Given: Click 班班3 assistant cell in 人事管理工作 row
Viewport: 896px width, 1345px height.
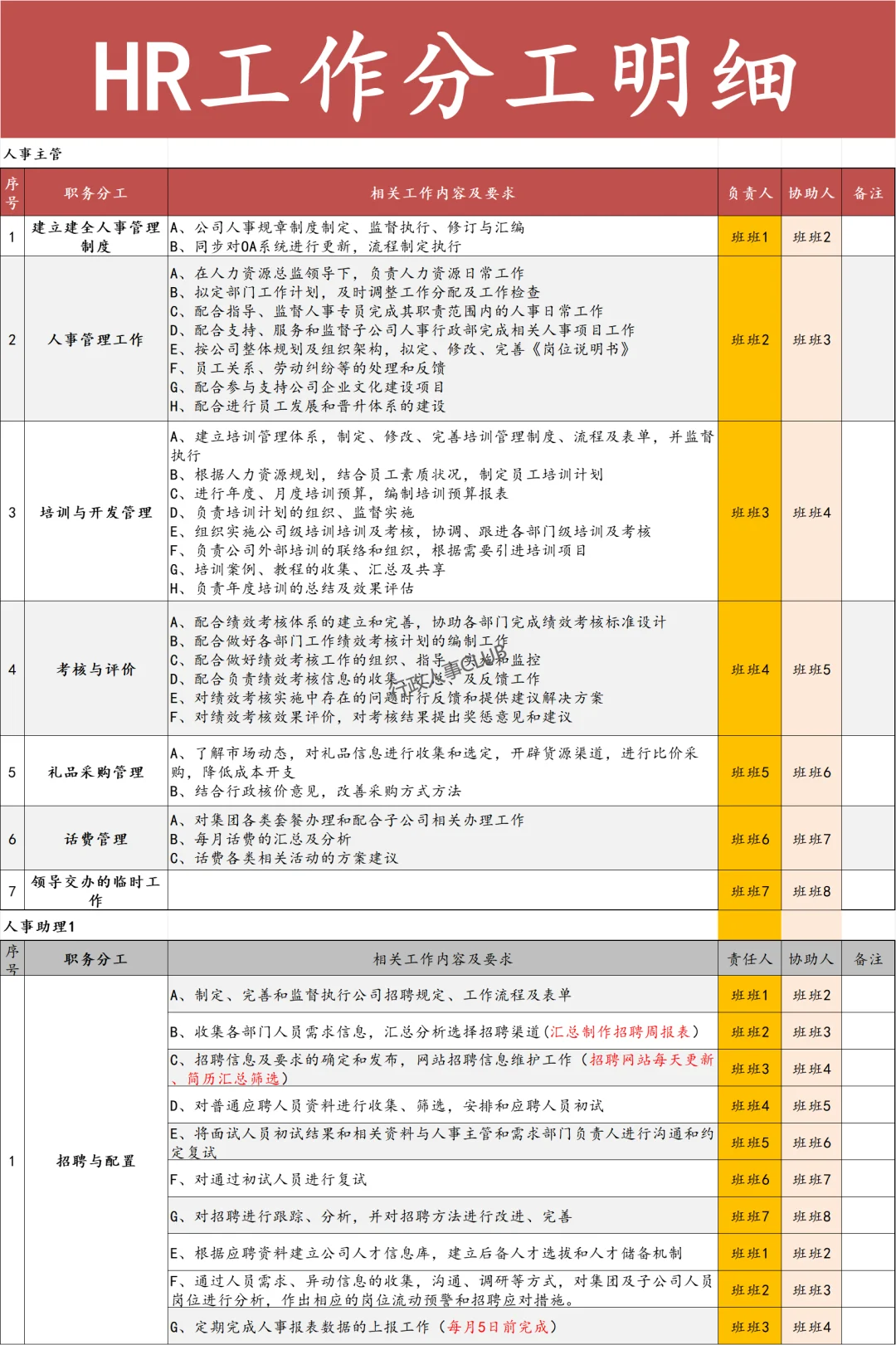Looking at the screenshot, I should click(811, 340).
